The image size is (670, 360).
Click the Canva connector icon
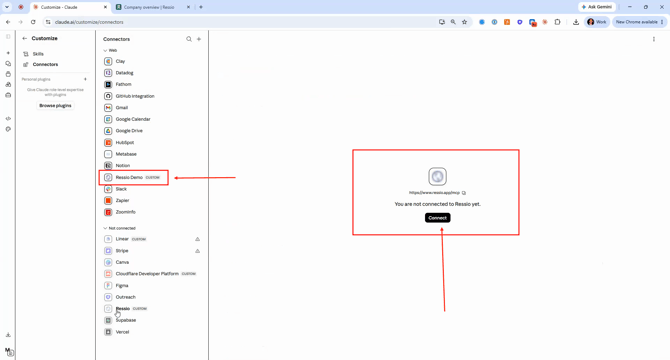108,262
